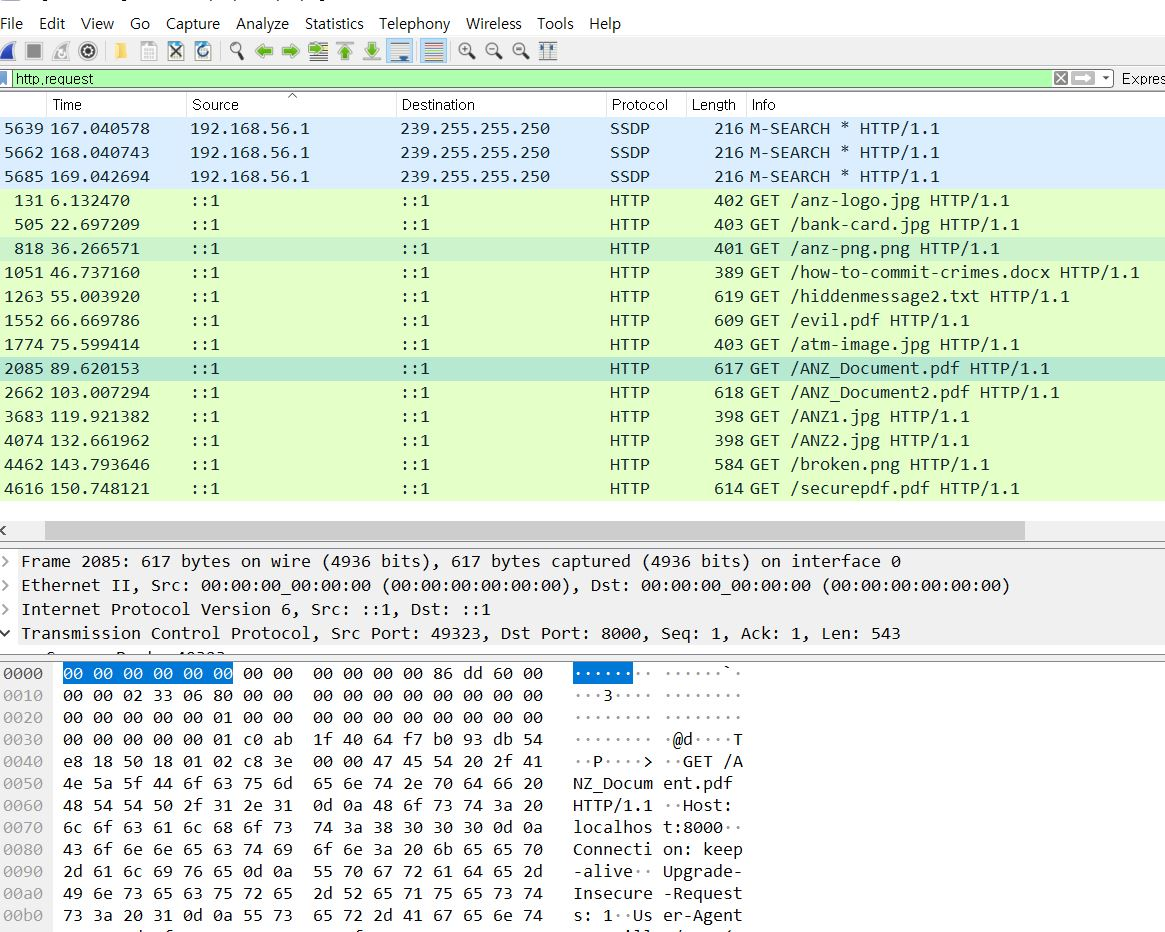Open recent display filters dropdown

tap(1106, 79)
